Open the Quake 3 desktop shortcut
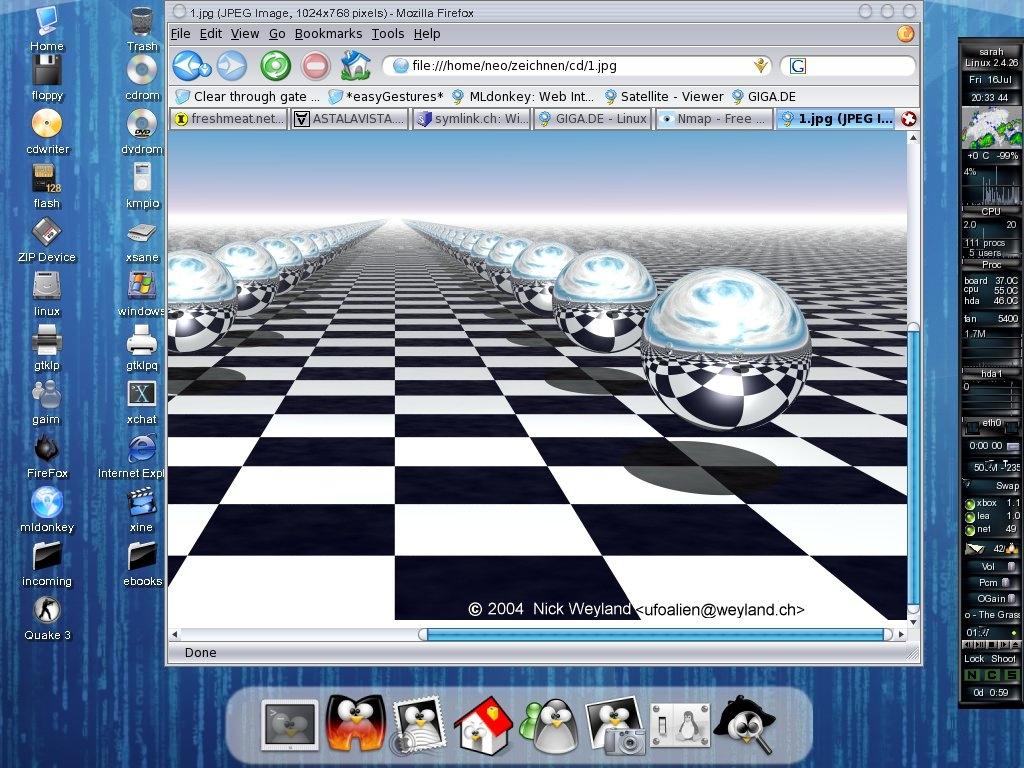Screen dimensions: 1024x768 (x=46, y=612)
